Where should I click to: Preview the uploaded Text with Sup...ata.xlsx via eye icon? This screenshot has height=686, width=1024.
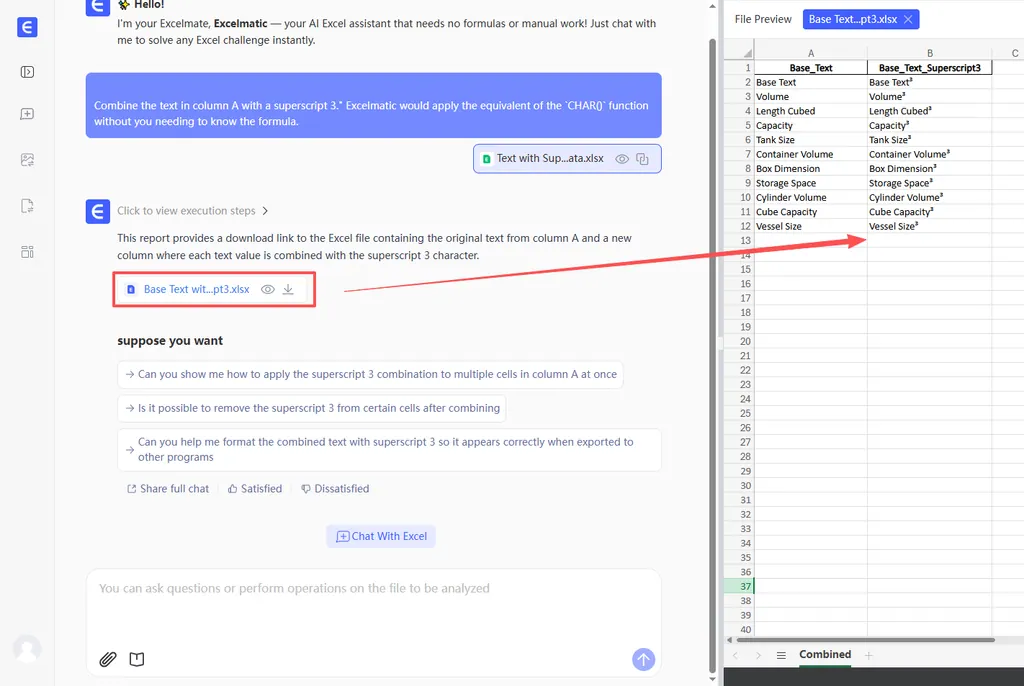622,158
